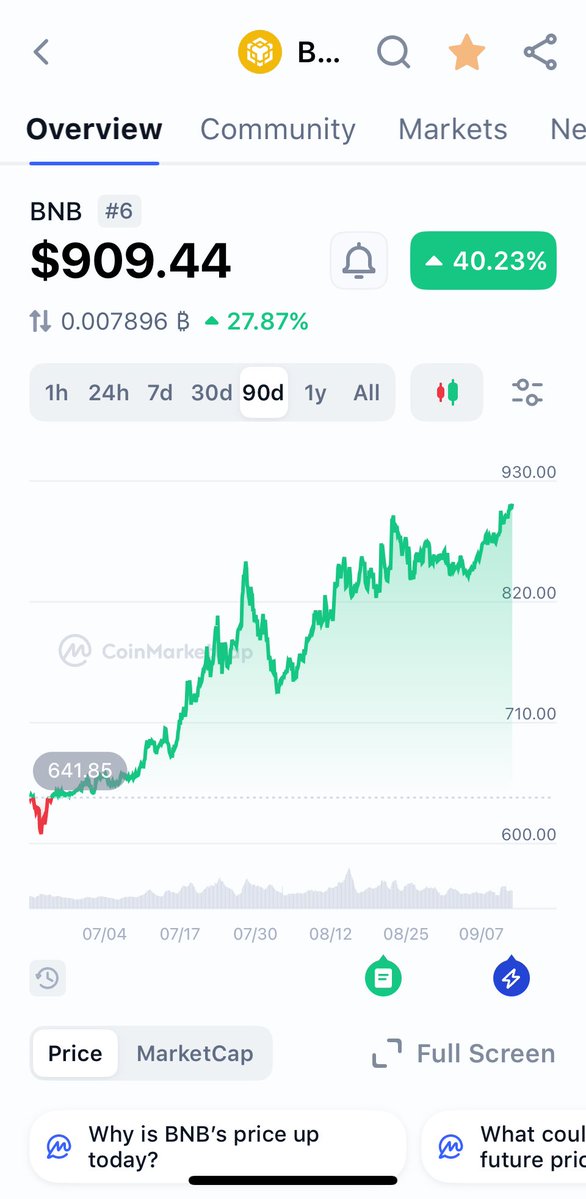Viewport: 586px width, 1199px height.
Task: Tap the back arrow icon
Action: point(41,52)
